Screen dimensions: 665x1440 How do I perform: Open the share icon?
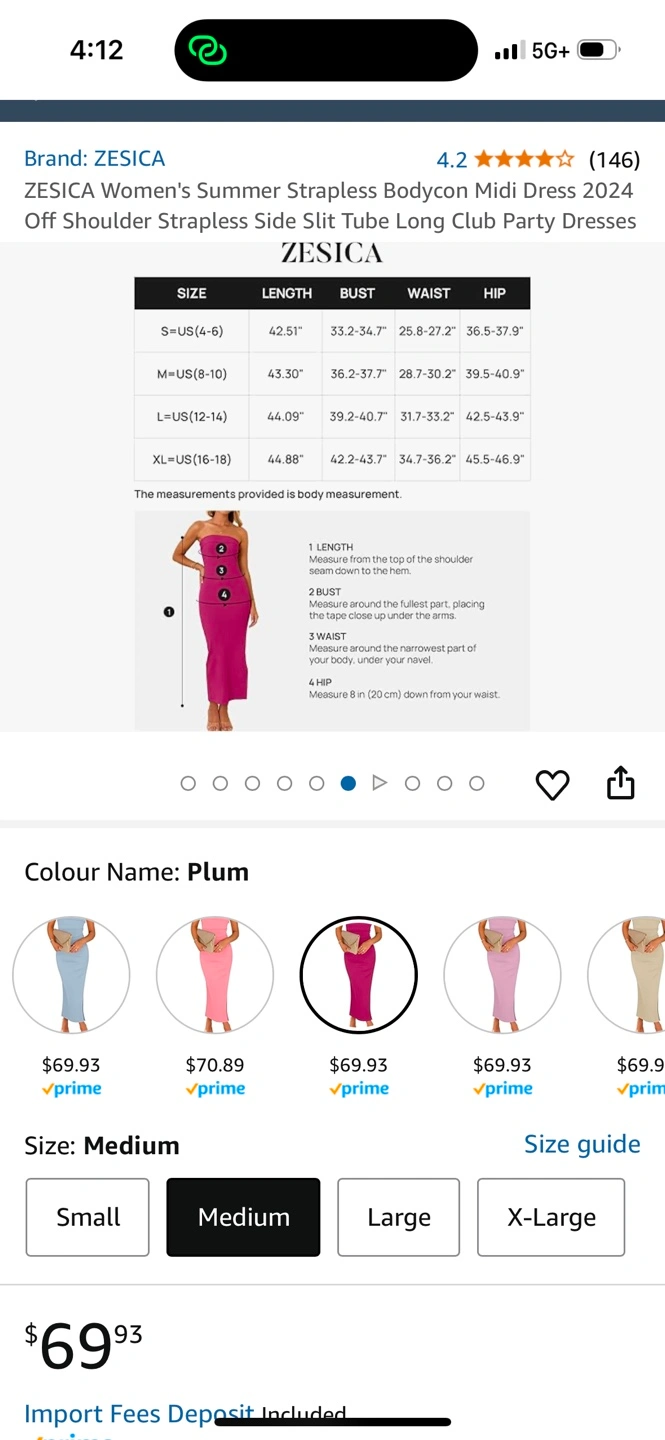(x=621, y=783)
